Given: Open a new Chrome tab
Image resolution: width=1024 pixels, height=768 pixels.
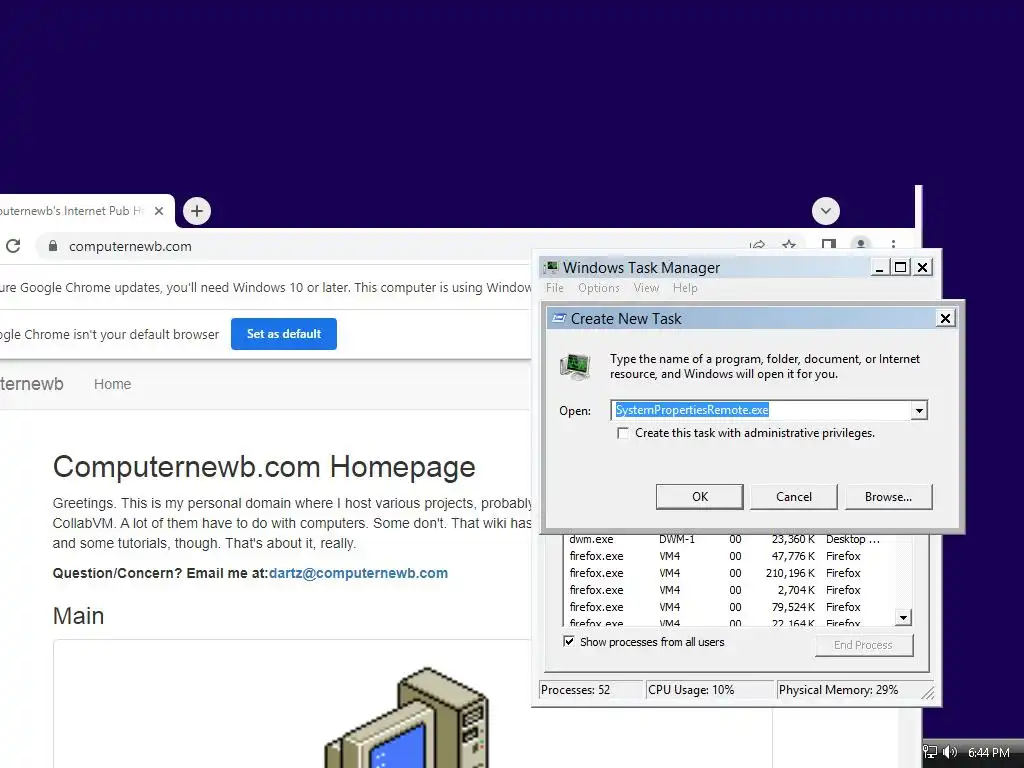Looking at the screenshot, I should (197, 211).
